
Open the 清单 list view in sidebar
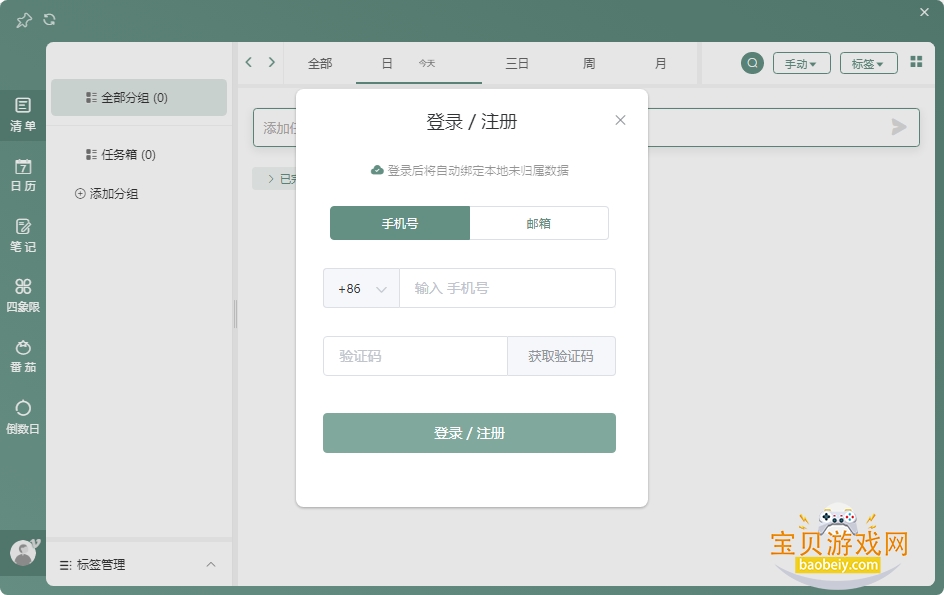(23, 115)
